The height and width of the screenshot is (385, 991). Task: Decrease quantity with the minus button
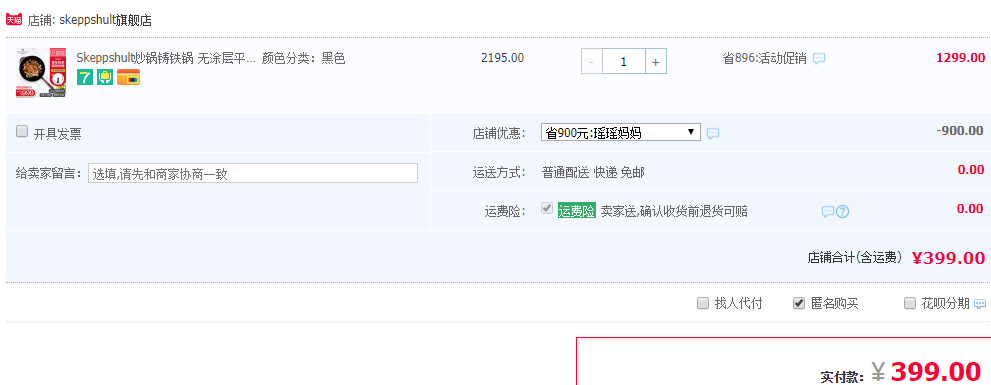point(592,61)
